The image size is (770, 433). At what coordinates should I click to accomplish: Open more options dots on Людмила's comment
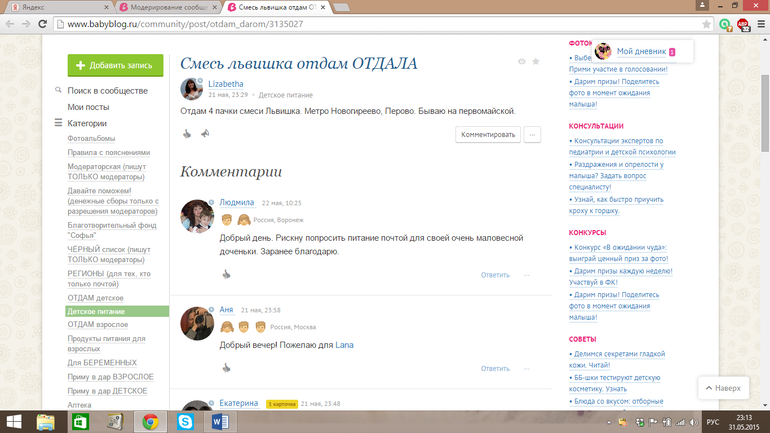[x=528, y=274]
